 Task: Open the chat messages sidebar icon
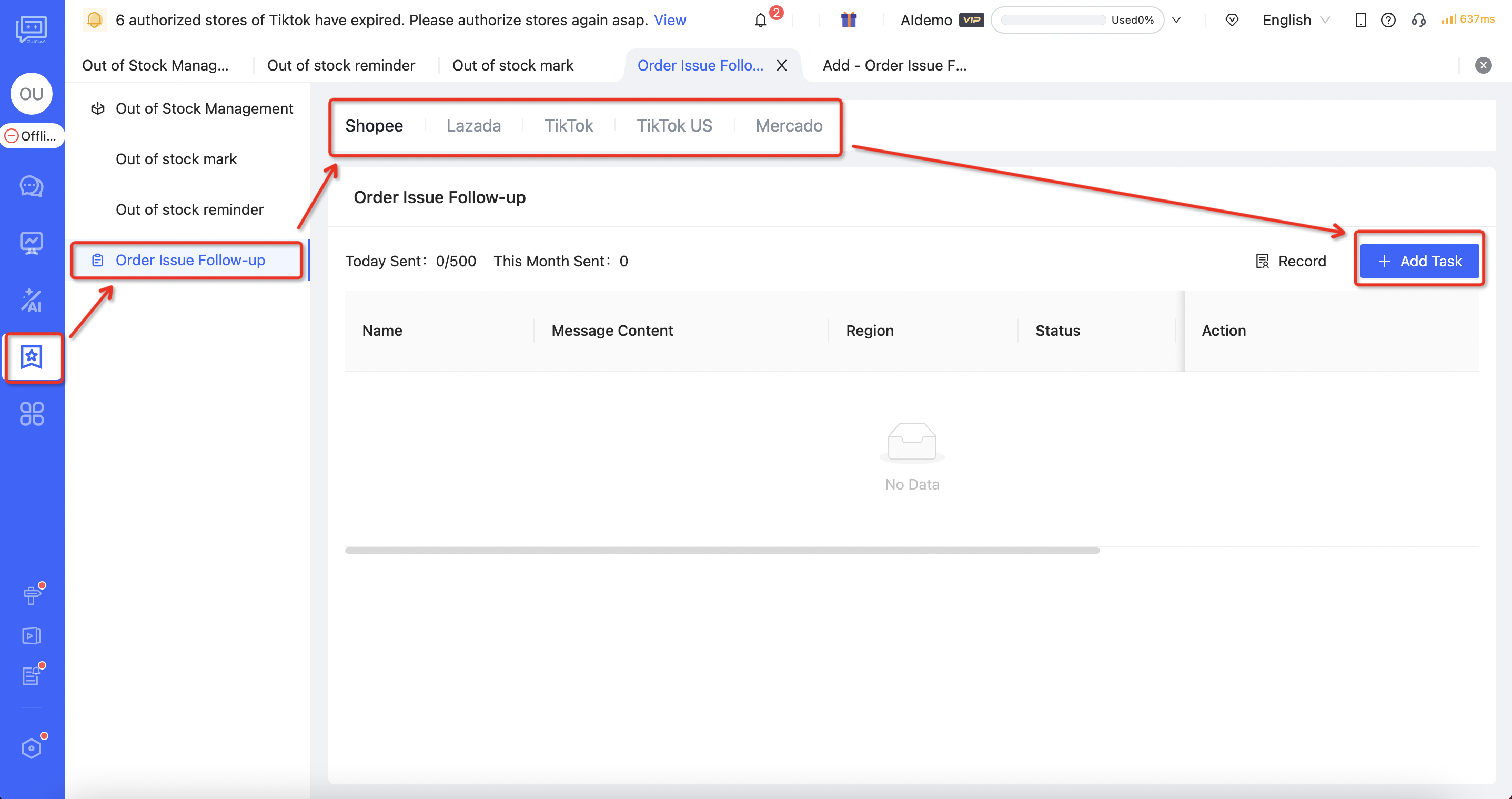tap(32, 186)
